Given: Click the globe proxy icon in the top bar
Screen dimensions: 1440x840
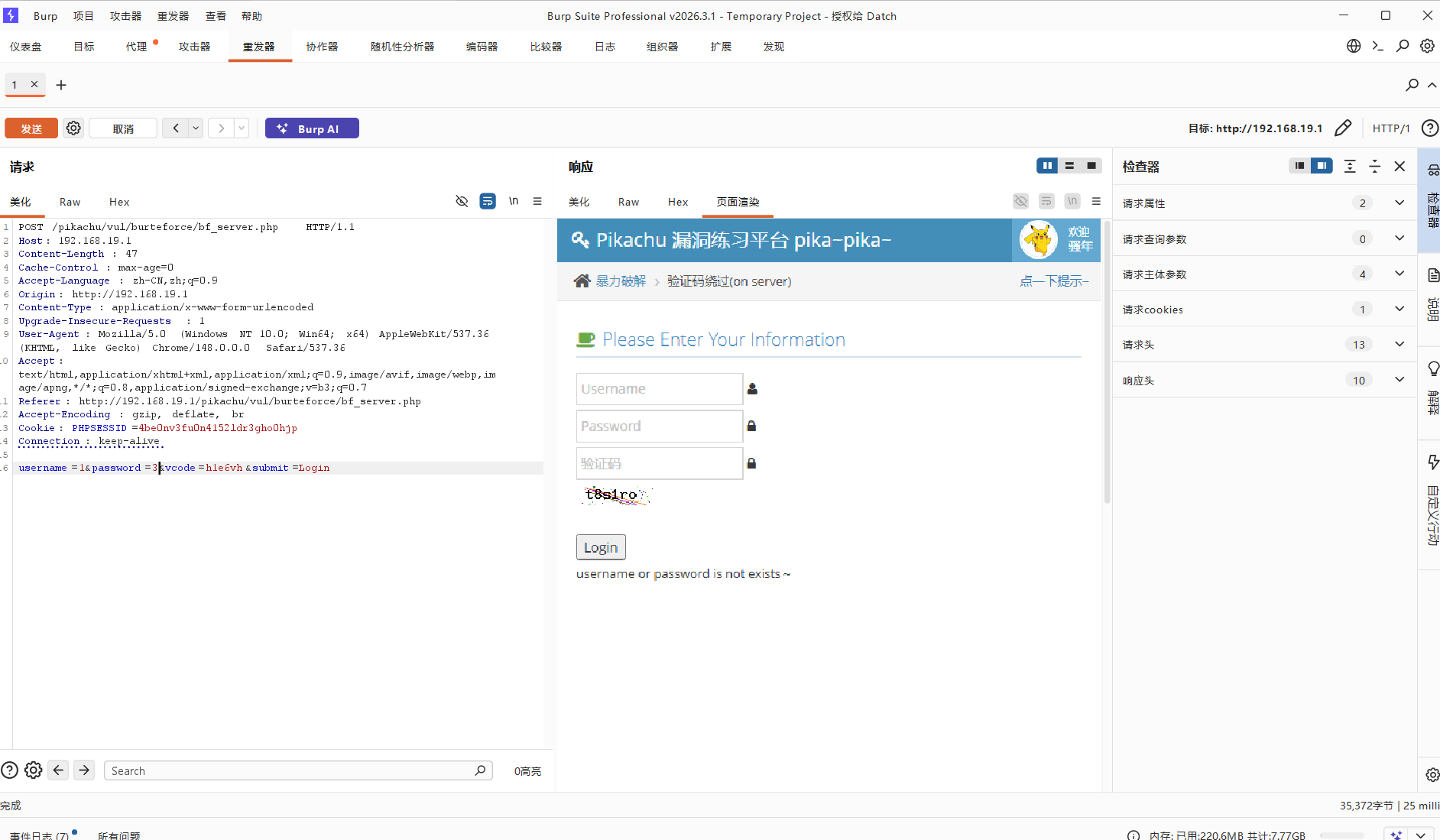Looking at the screenshot, I should [1354, 46].
